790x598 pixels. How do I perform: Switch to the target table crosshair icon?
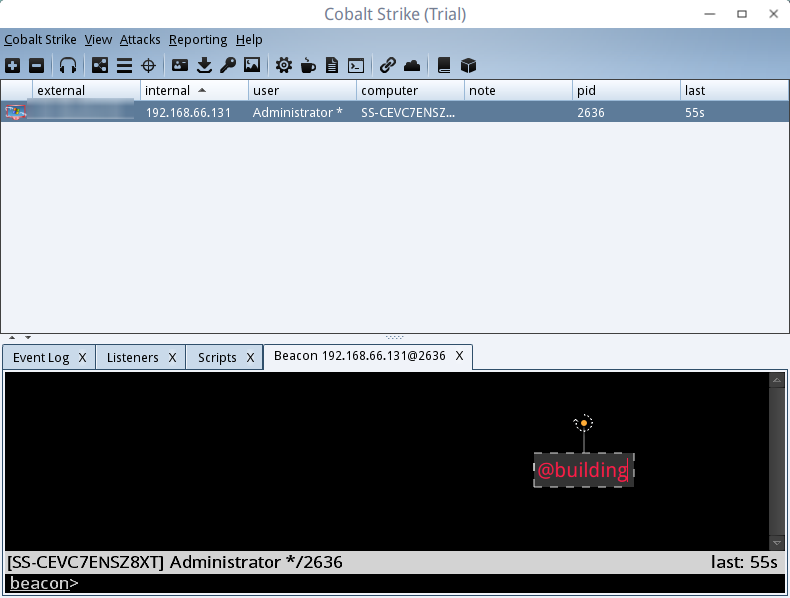pos(149,65)
